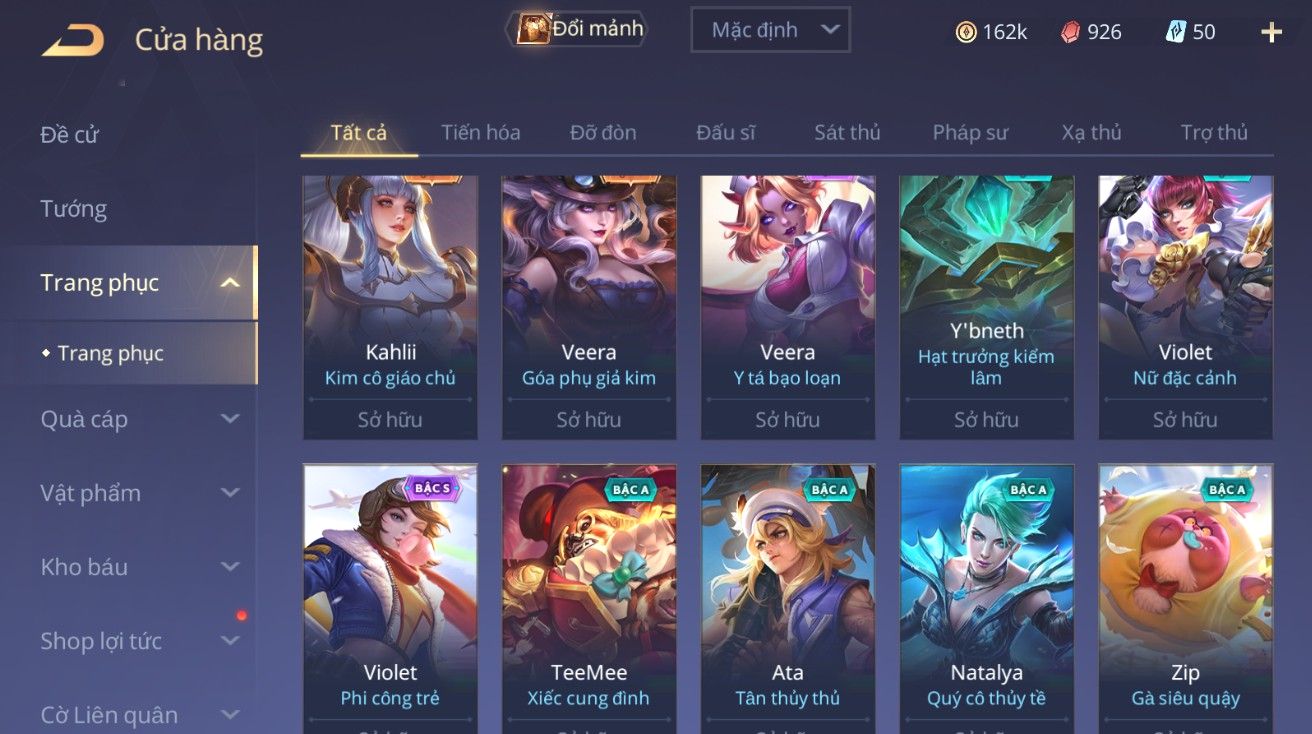This screenshot has height=734, width=1312.
Task: Switch to the Tiến hóa tab
Action: [x=481, y=132]
